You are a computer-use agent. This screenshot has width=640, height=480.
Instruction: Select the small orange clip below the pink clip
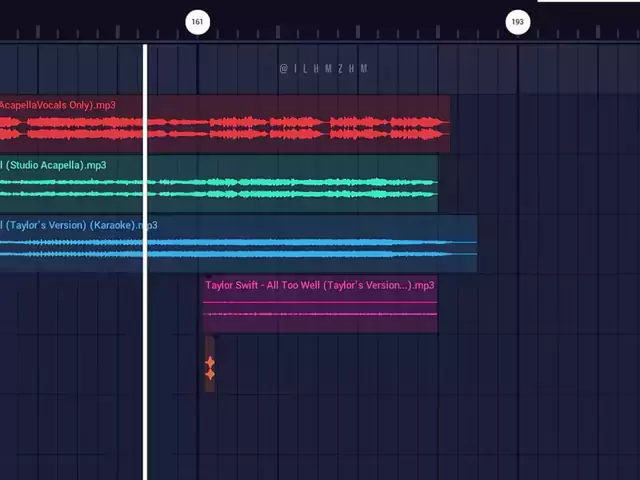tap(210, 368)
